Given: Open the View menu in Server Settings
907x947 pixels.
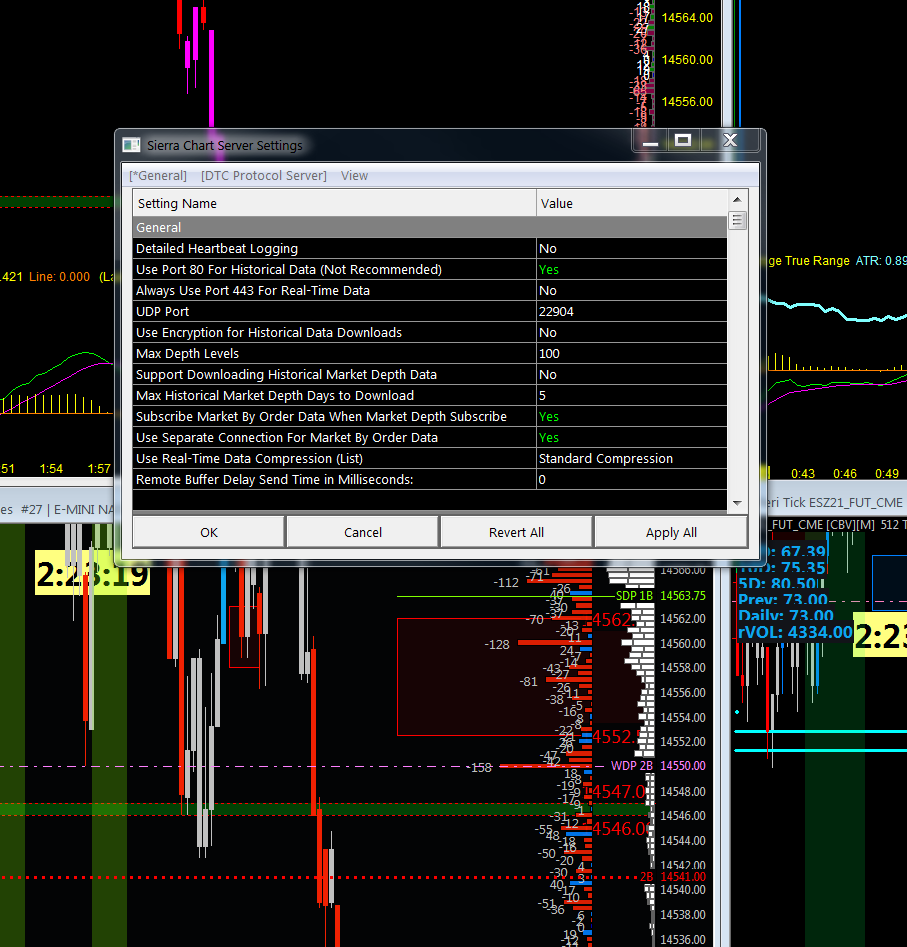Looking at the screenshot, I should pyautogui.click(x=354, y=176).
